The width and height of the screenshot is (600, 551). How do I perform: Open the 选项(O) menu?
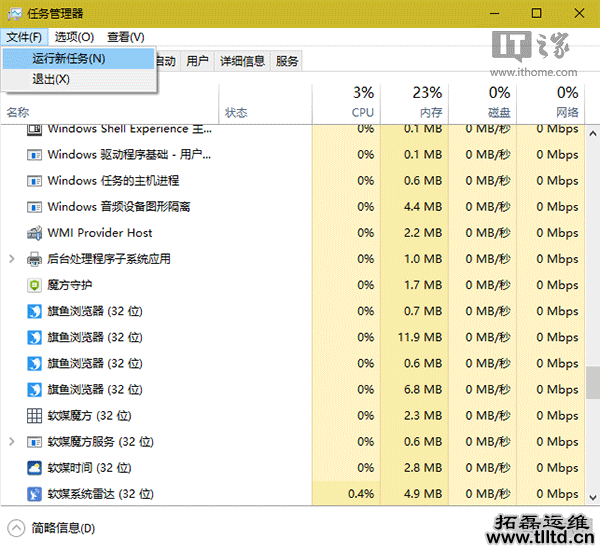pyautogui.click(x=74, y=37)
